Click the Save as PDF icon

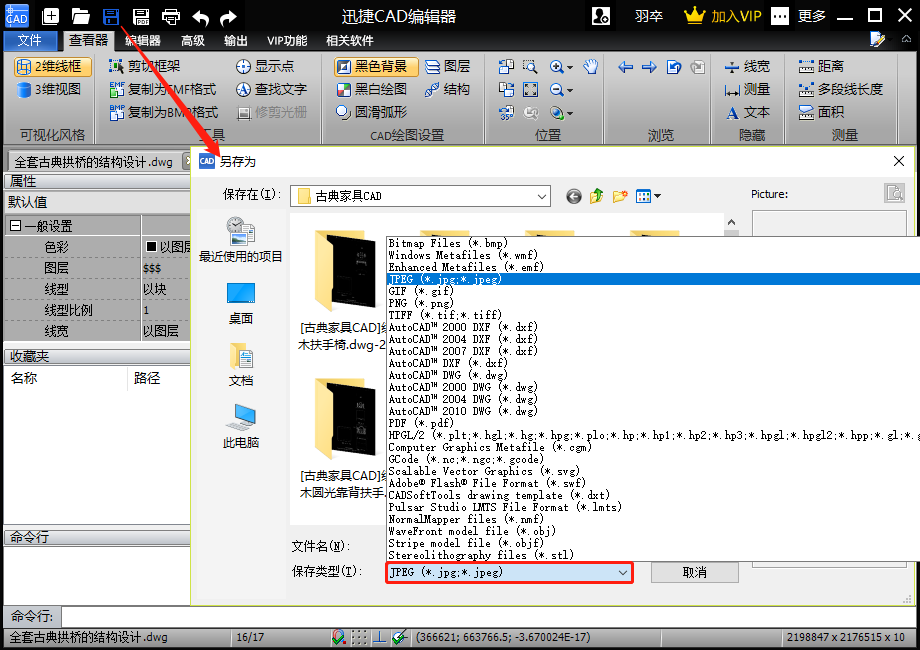pos(141,16)
